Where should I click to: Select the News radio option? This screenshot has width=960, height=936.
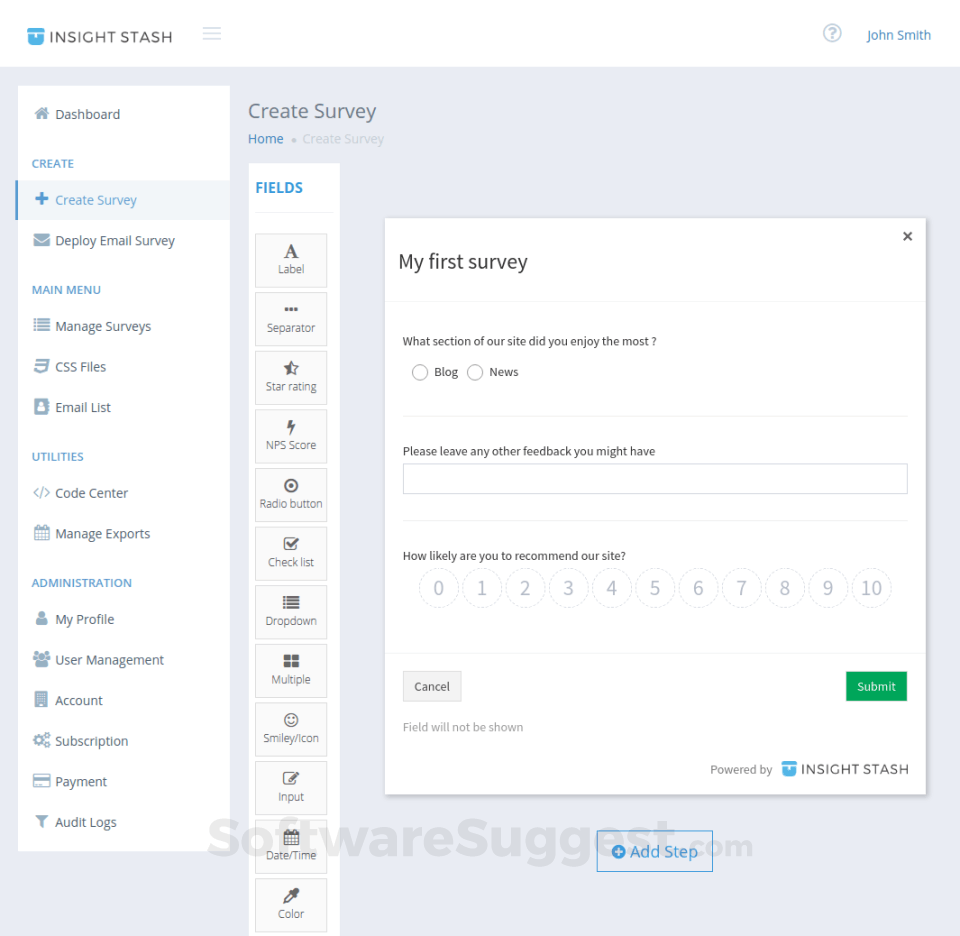pyautogui.click(x=475, y=372)
